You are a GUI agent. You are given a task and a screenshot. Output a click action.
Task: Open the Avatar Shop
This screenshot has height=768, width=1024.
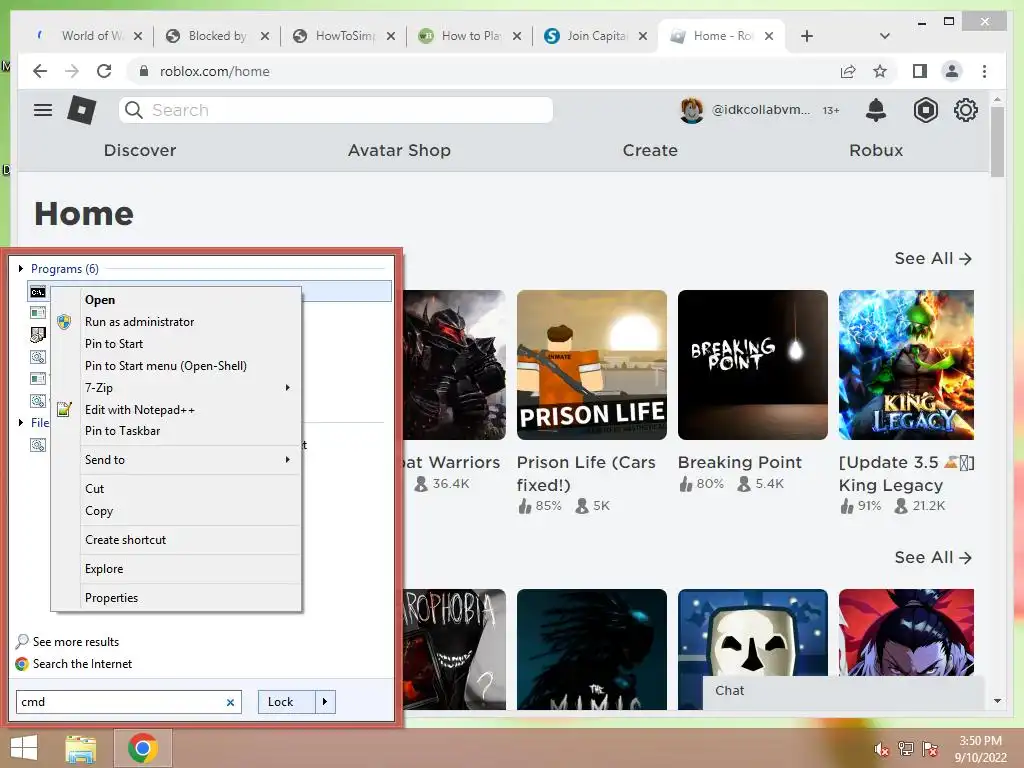point(399,150)
